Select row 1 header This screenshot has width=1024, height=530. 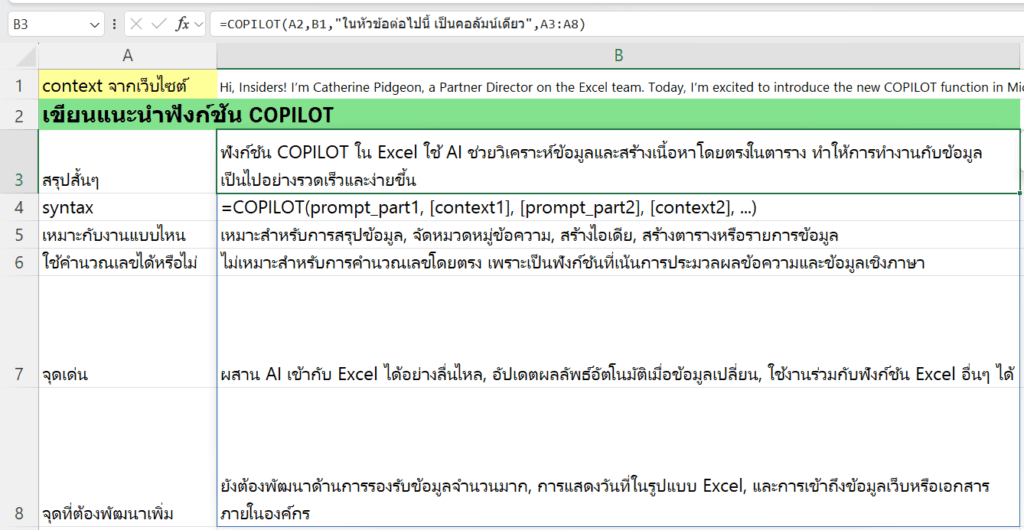point(19,85)
